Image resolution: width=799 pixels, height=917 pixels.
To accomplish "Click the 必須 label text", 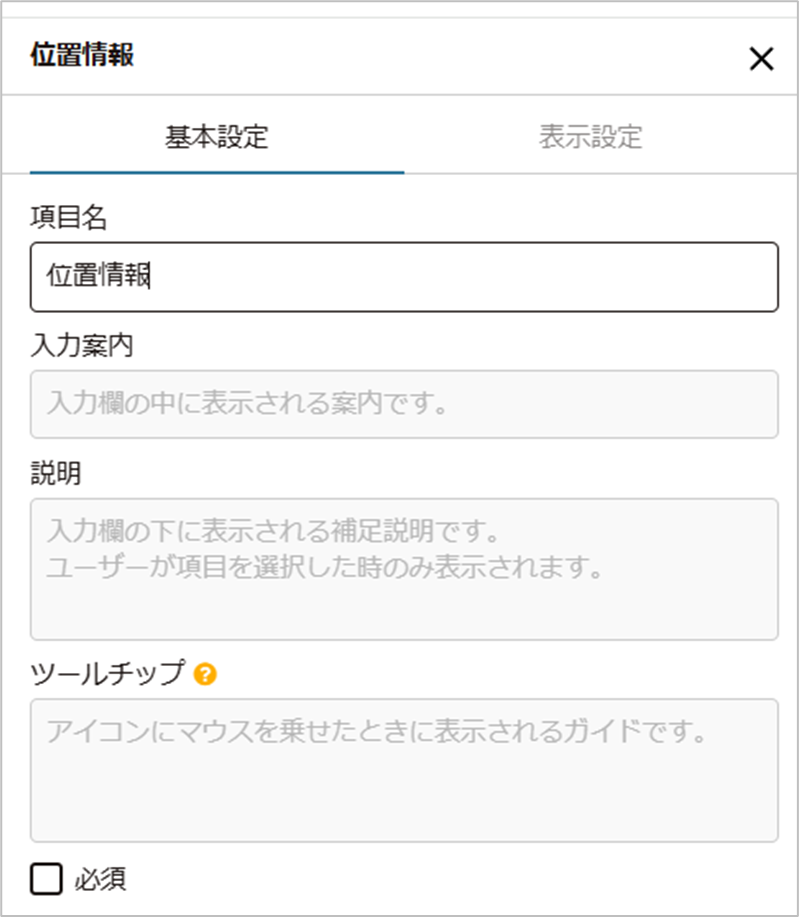I will (x=100, y=879).
